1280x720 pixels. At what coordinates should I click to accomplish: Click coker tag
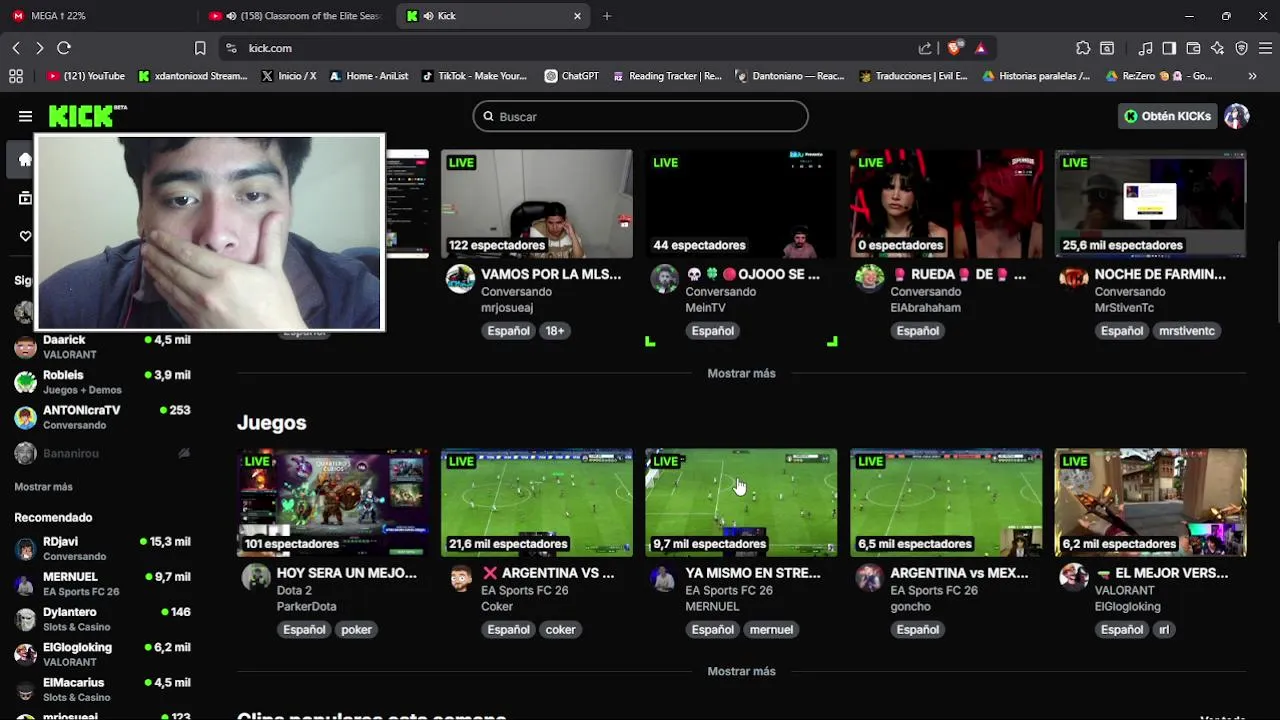click(560, 629)
